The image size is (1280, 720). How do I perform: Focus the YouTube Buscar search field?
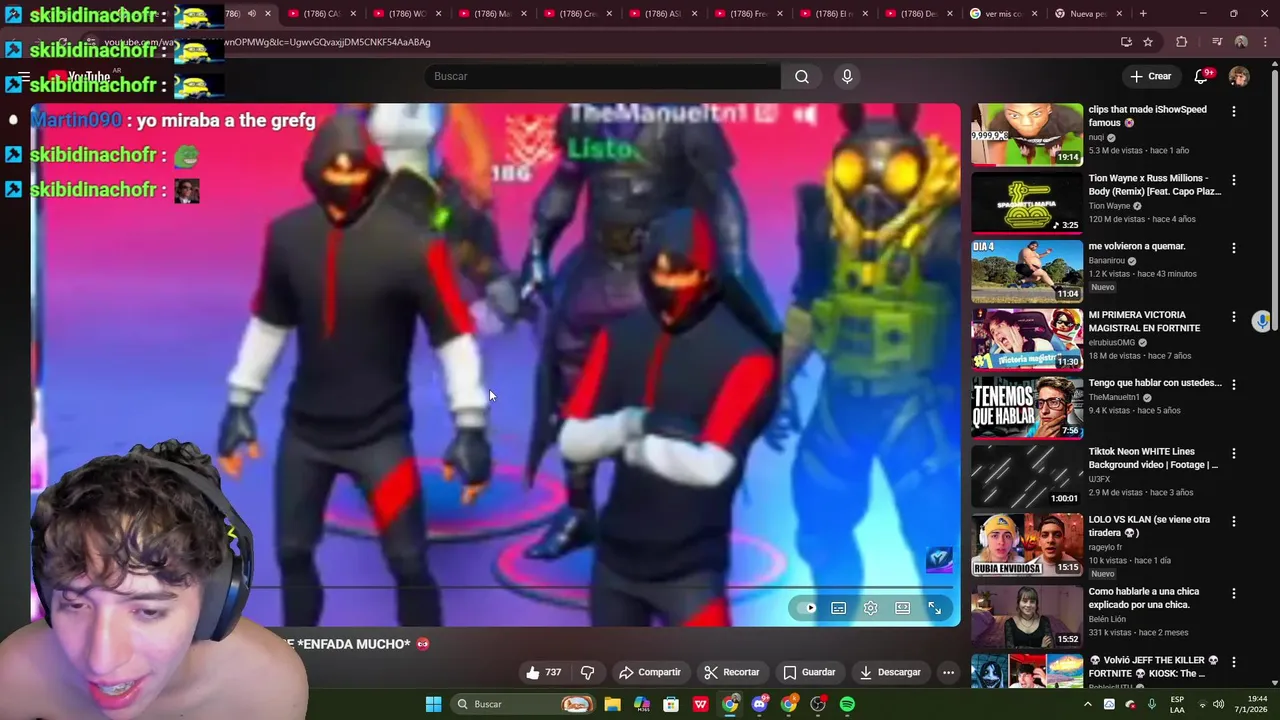[x=603, y=76]
